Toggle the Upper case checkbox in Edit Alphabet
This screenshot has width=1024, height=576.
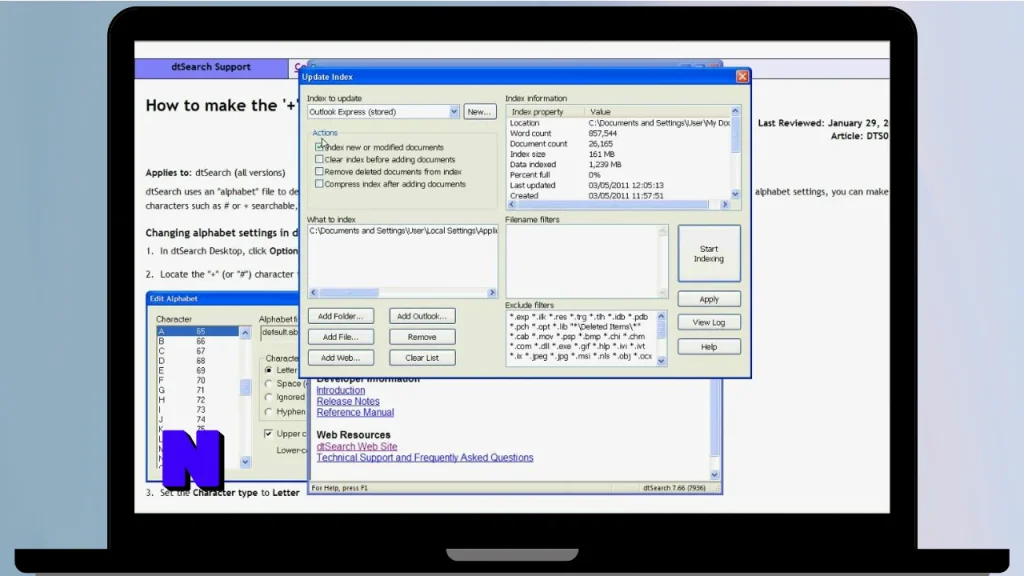pos(268,434)
